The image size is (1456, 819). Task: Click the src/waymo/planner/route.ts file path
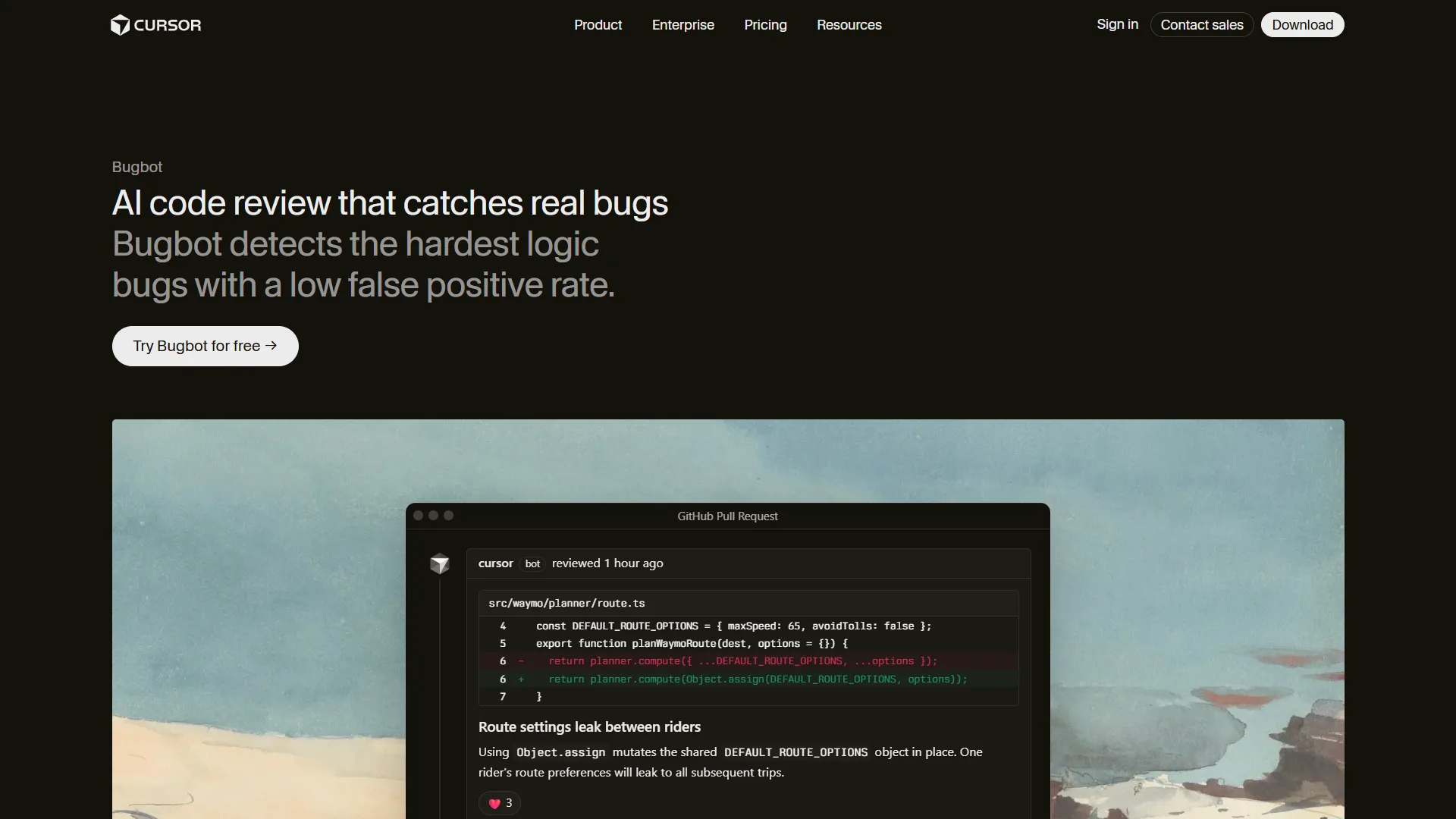point(566,604)
